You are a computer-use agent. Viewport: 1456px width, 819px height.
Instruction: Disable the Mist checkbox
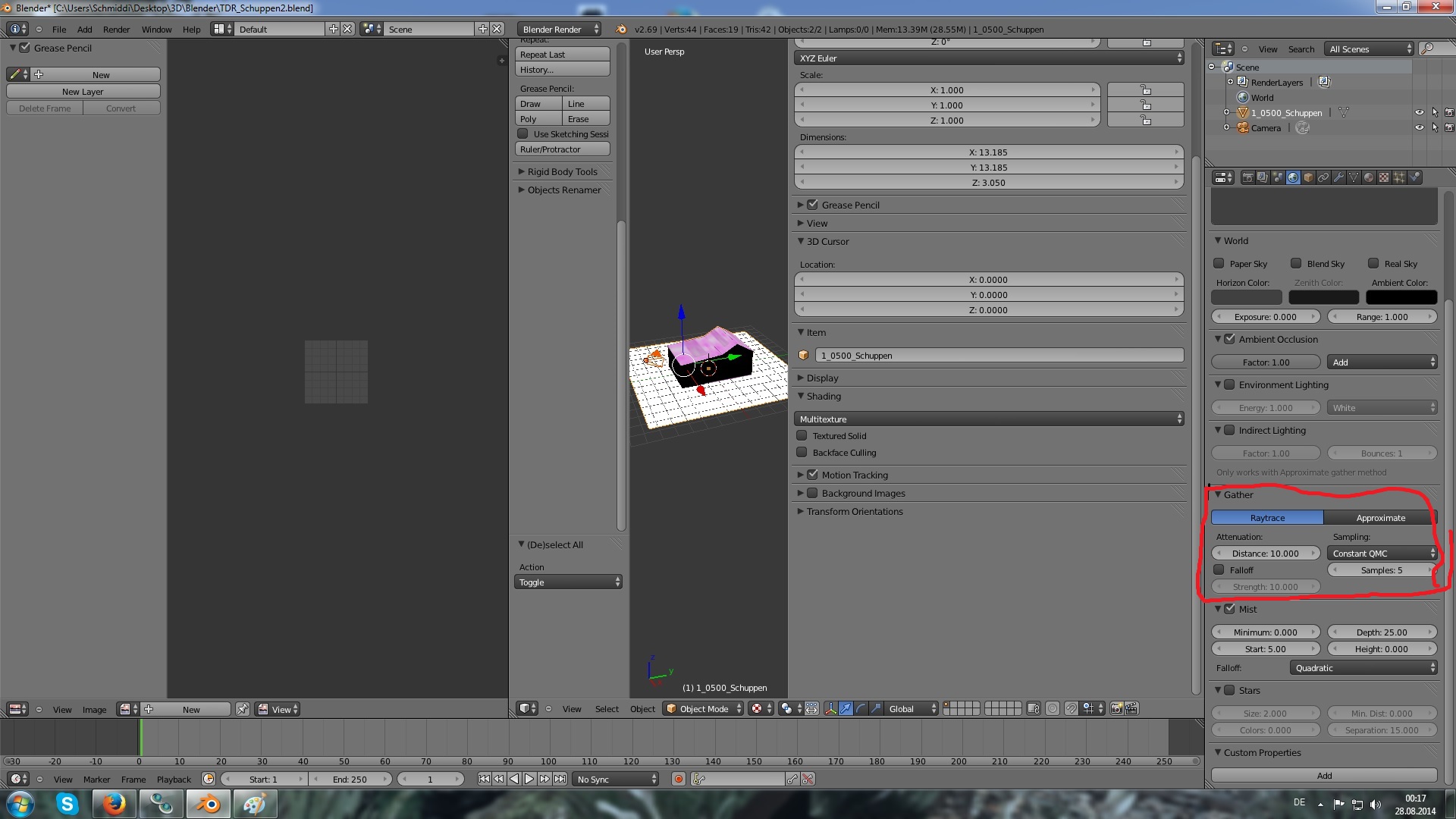pos(1230,609)
